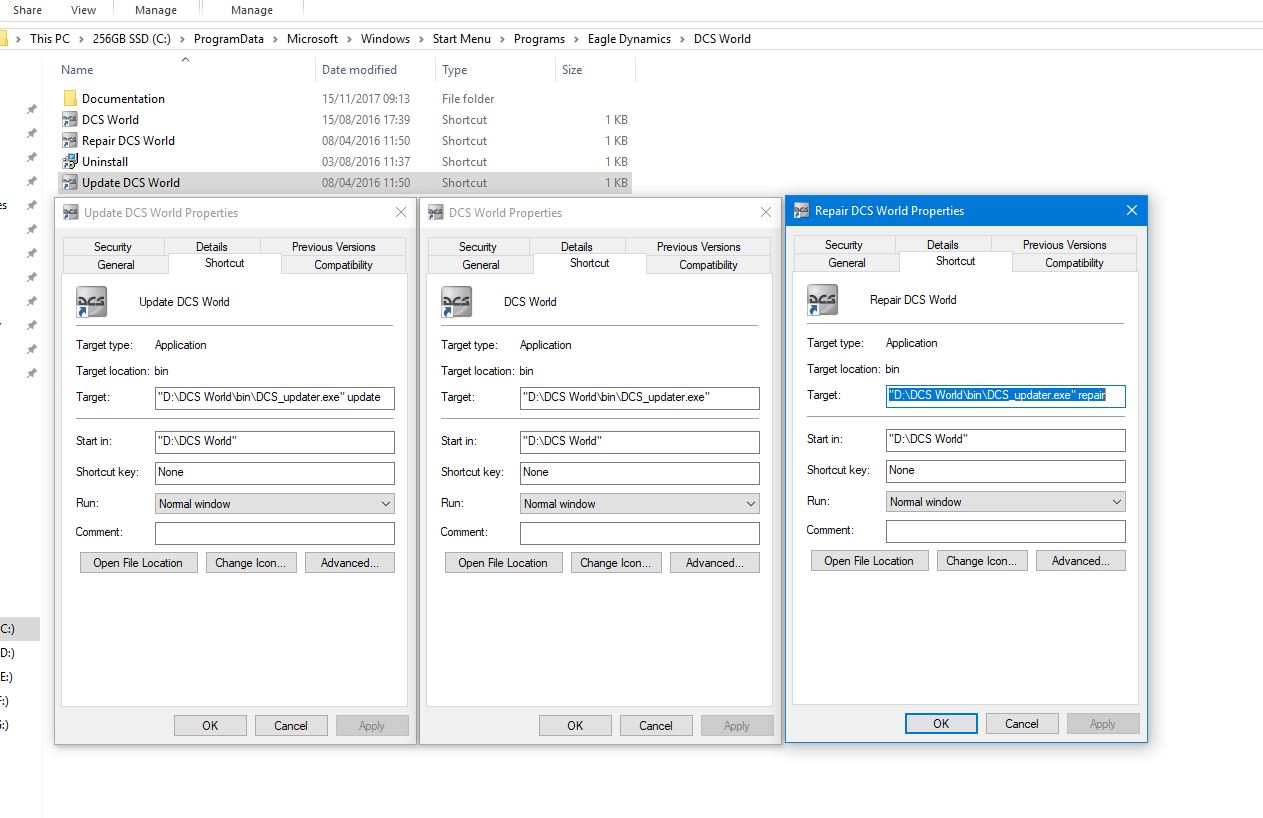Expand the breadcrumb chevron after Eagle Dynamics
This screenshot has width=1263, height=818.
click(x=683, y=39)
